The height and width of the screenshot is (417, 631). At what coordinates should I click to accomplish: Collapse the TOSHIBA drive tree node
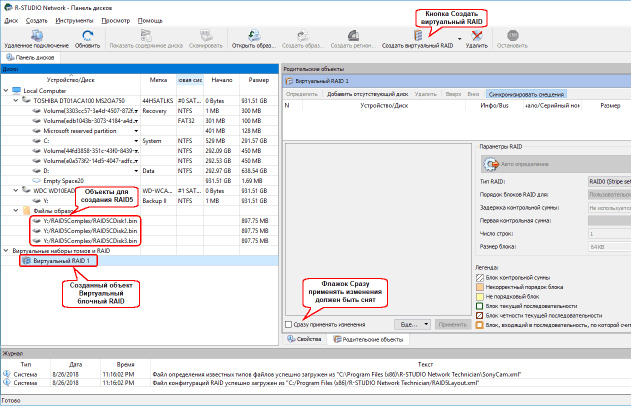pyautogui.click(x=16, y=100)
